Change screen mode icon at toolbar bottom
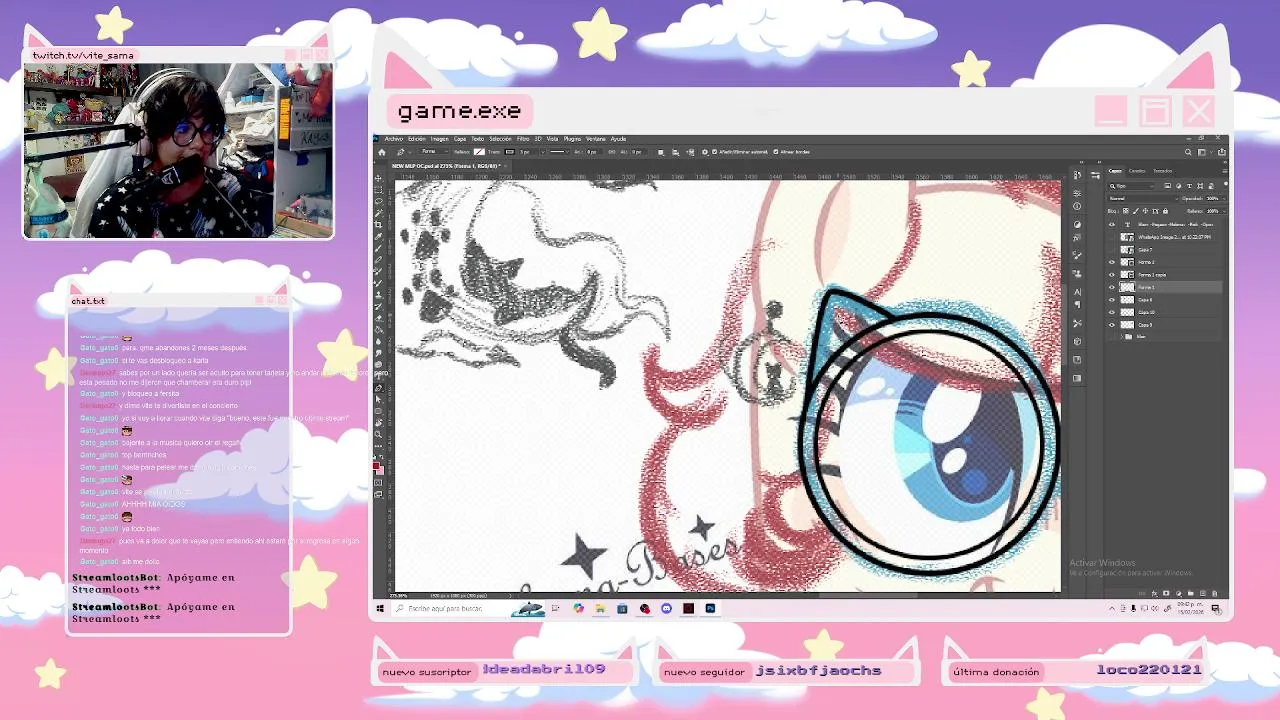This screenshot has width=1280, height=720. (378, 494)
